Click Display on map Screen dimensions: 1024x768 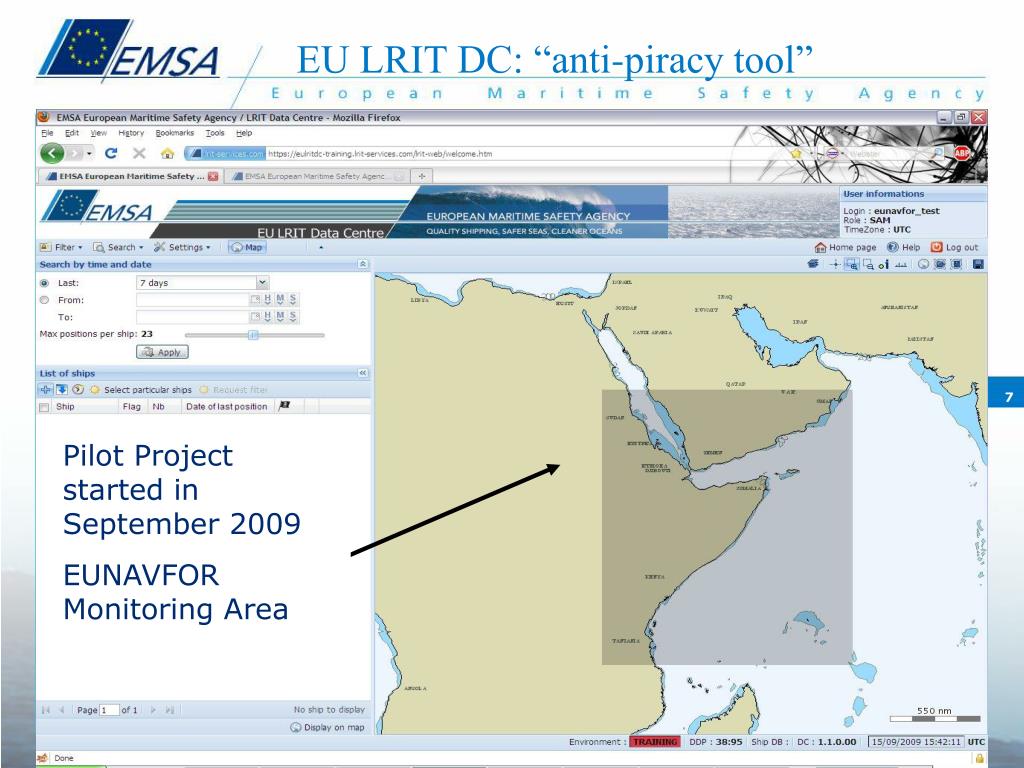pyautogui.click(x=327, y=727)
